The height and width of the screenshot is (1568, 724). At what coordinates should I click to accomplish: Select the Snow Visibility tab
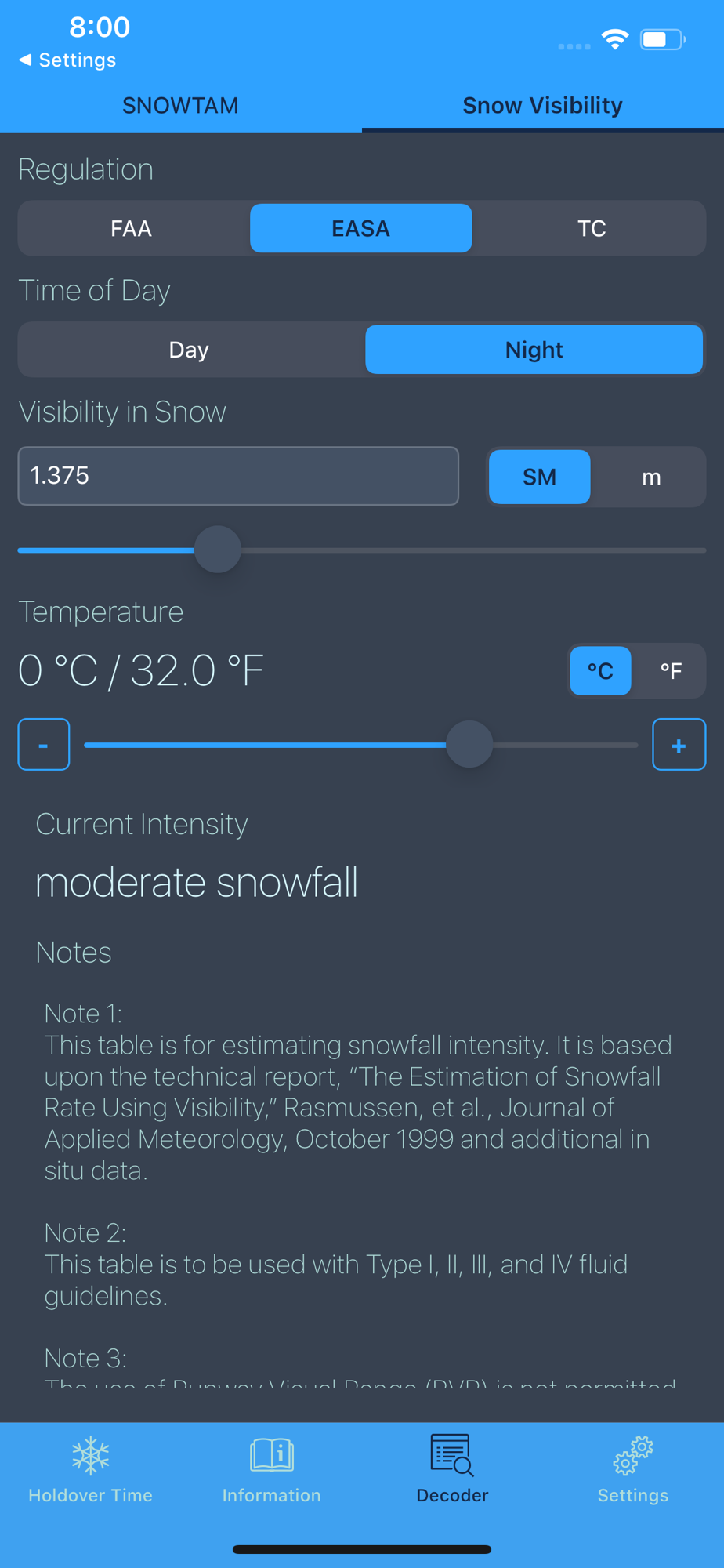pos(542,105)
